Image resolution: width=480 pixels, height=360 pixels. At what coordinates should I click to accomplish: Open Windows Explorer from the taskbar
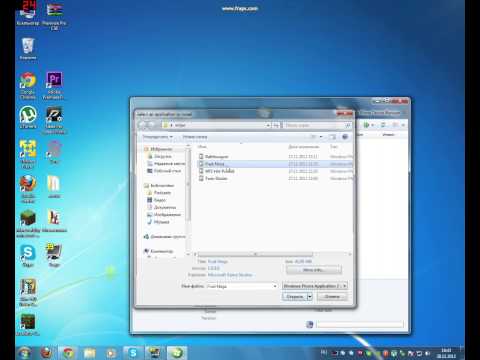90,353
